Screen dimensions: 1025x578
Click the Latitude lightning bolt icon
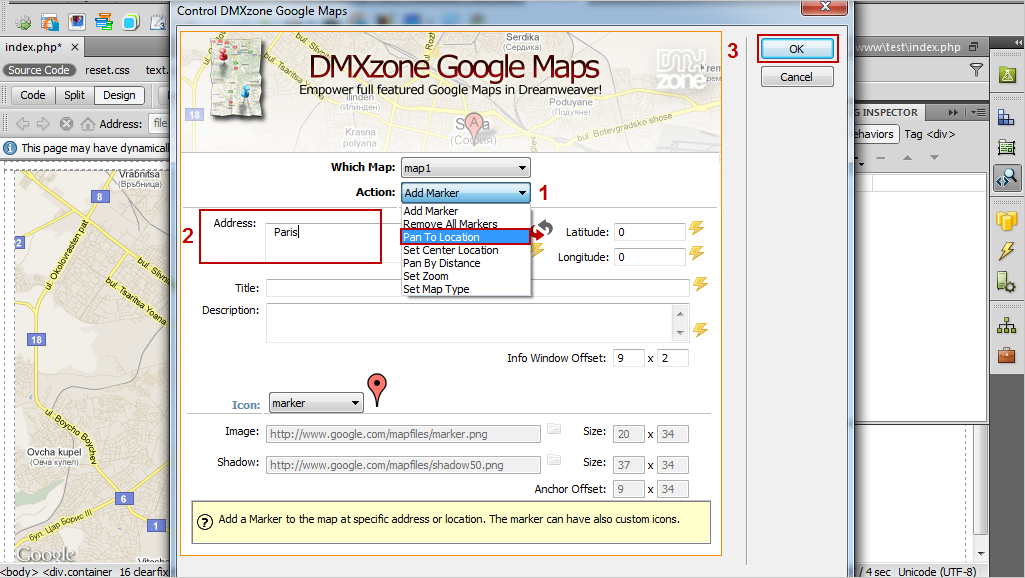[x=697, y=228]
